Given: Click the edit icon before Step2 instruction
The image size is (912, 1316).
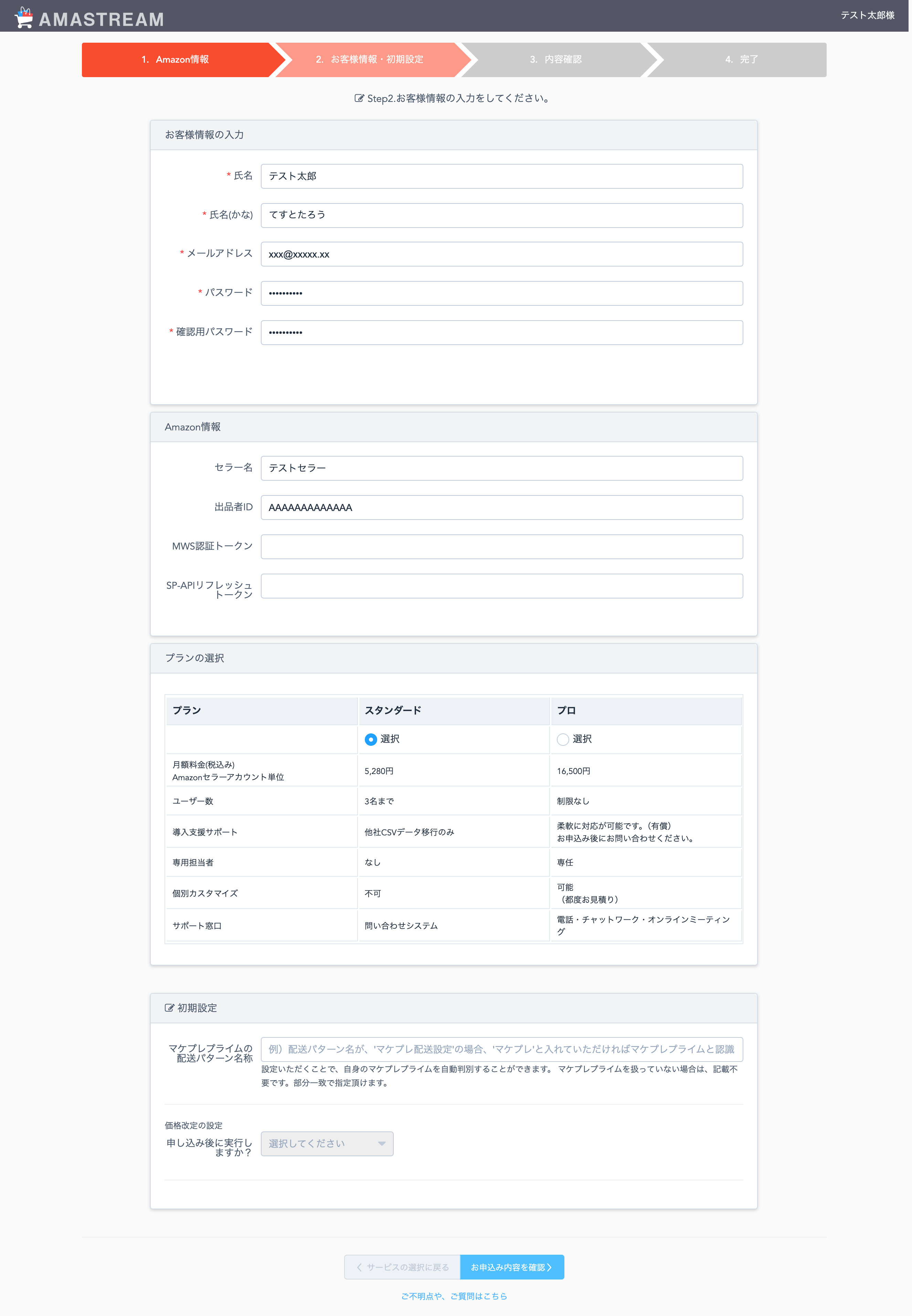Looking at the screenshot, I should [x=359, y=98].
